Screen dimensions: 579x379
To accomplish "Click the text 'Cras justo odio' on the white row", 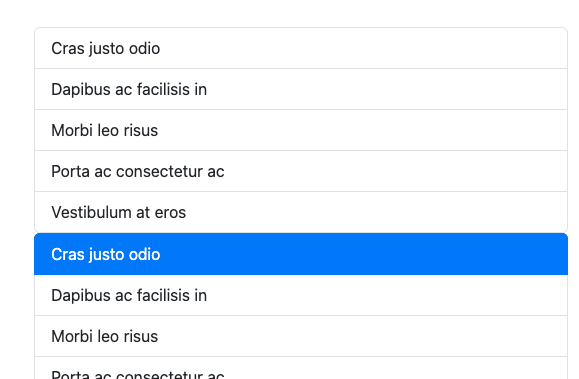I will (x=106, y=49).
